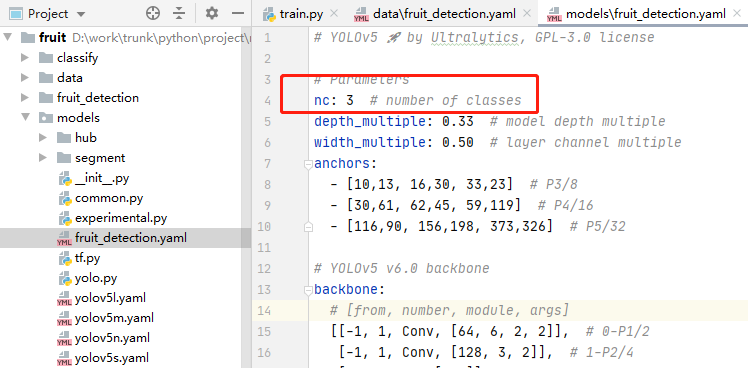Image resolution: width=748 pixels, height=368 pixels.
Task: Expand the data folder arrow
Action: (x=25, y=78)
